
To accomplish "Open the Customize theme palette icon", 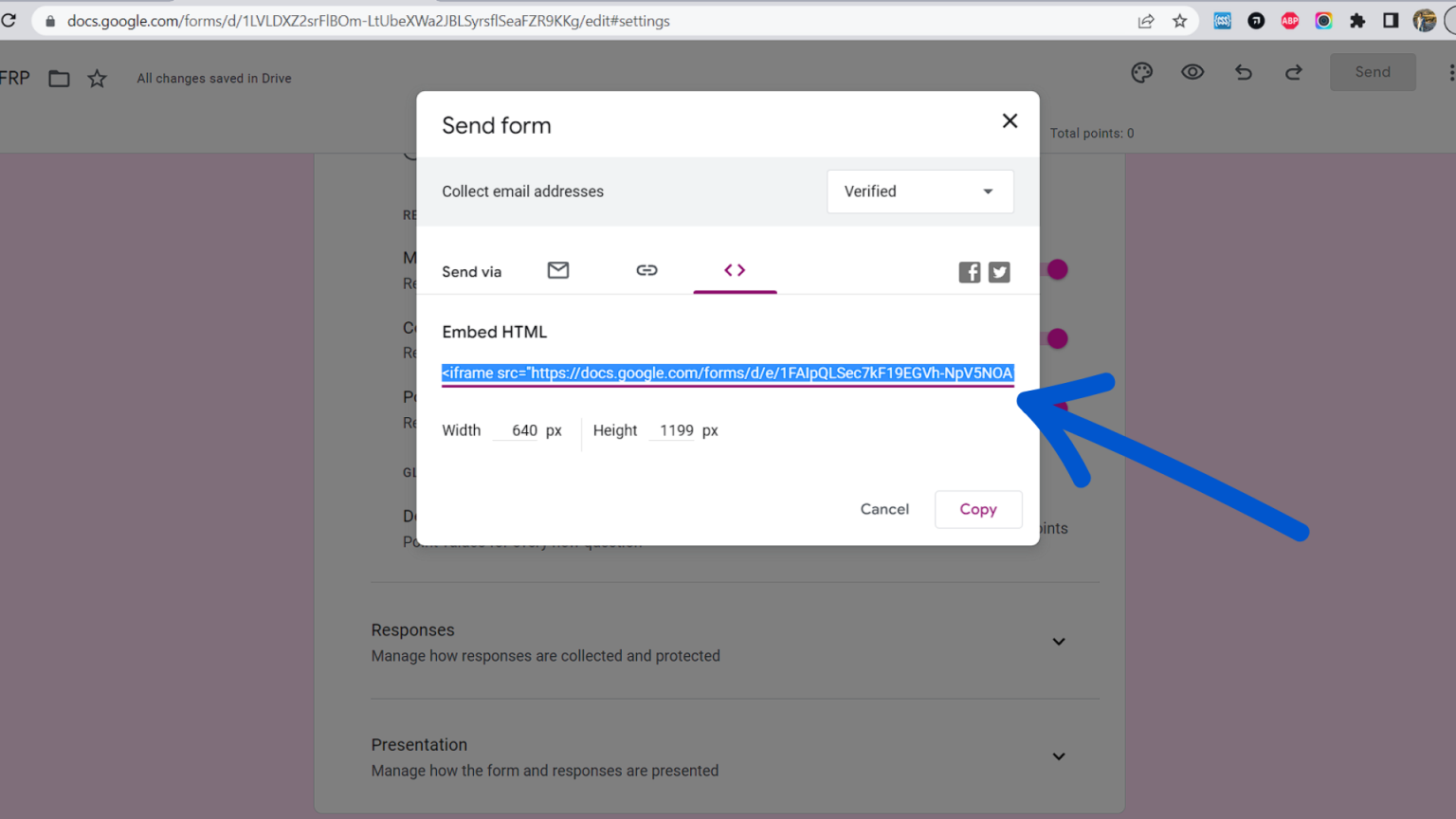I will click(x=1141, y=72).
